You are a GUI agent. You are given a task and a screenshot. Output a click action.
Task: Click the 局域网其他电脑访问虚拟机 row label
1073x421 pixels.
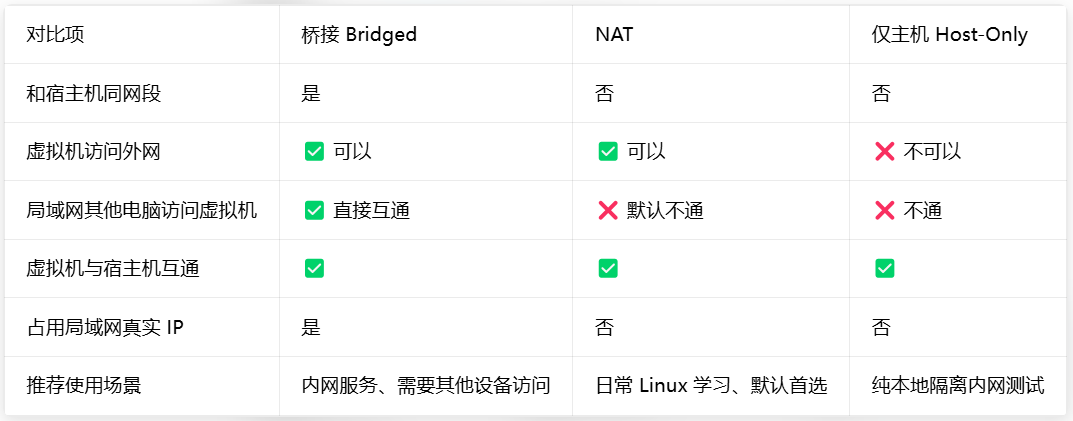pos(142,210)
